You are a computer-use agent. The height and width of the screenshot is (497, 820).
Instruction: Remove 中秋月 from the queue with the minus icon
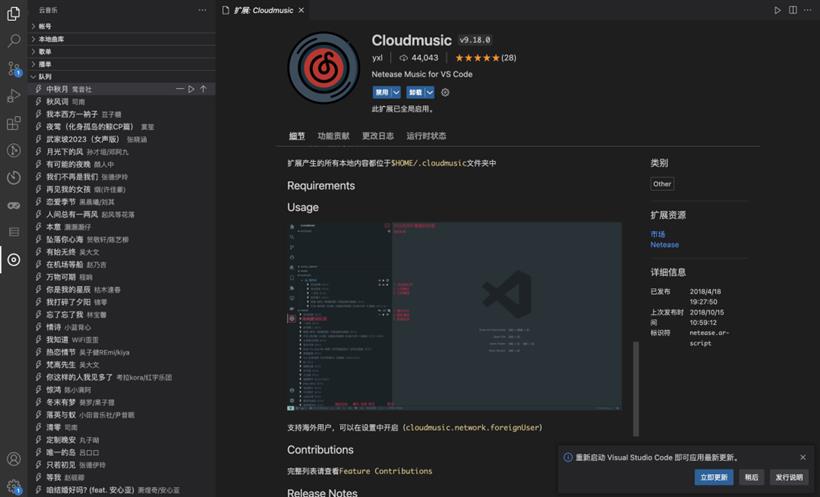pos(179,89)
